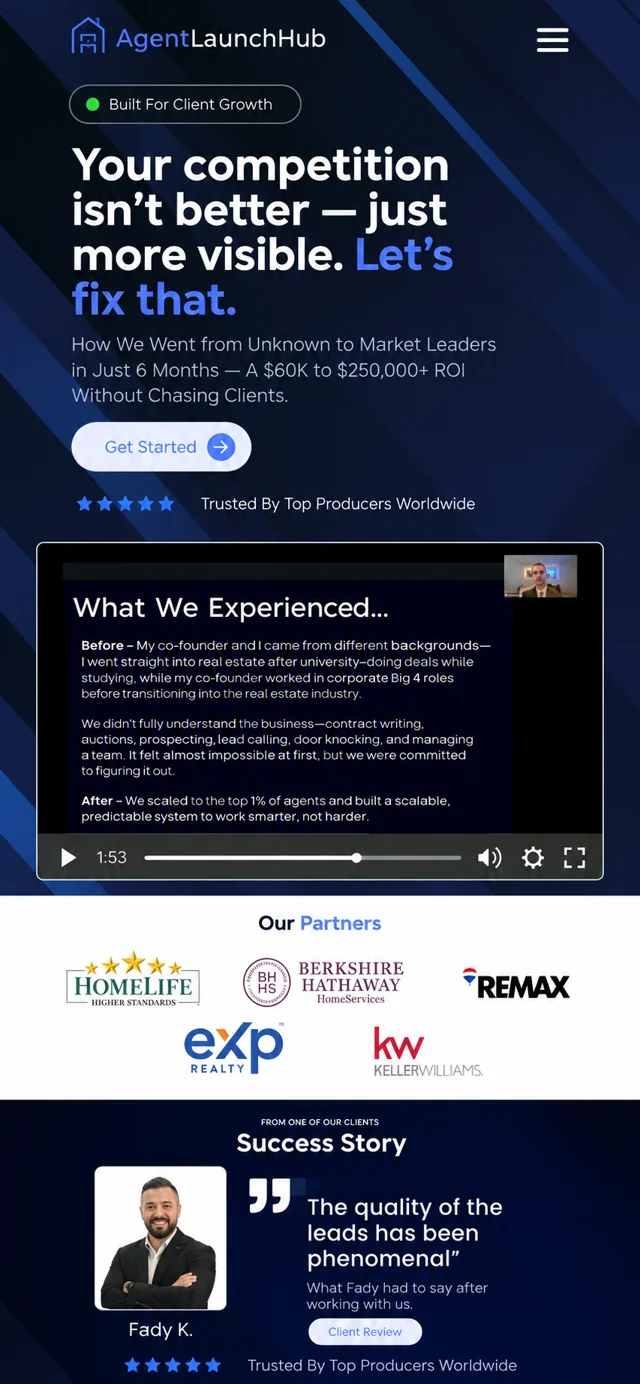Play the video with the play icon
Screen dimensions: 640x1384
point(68,857)
